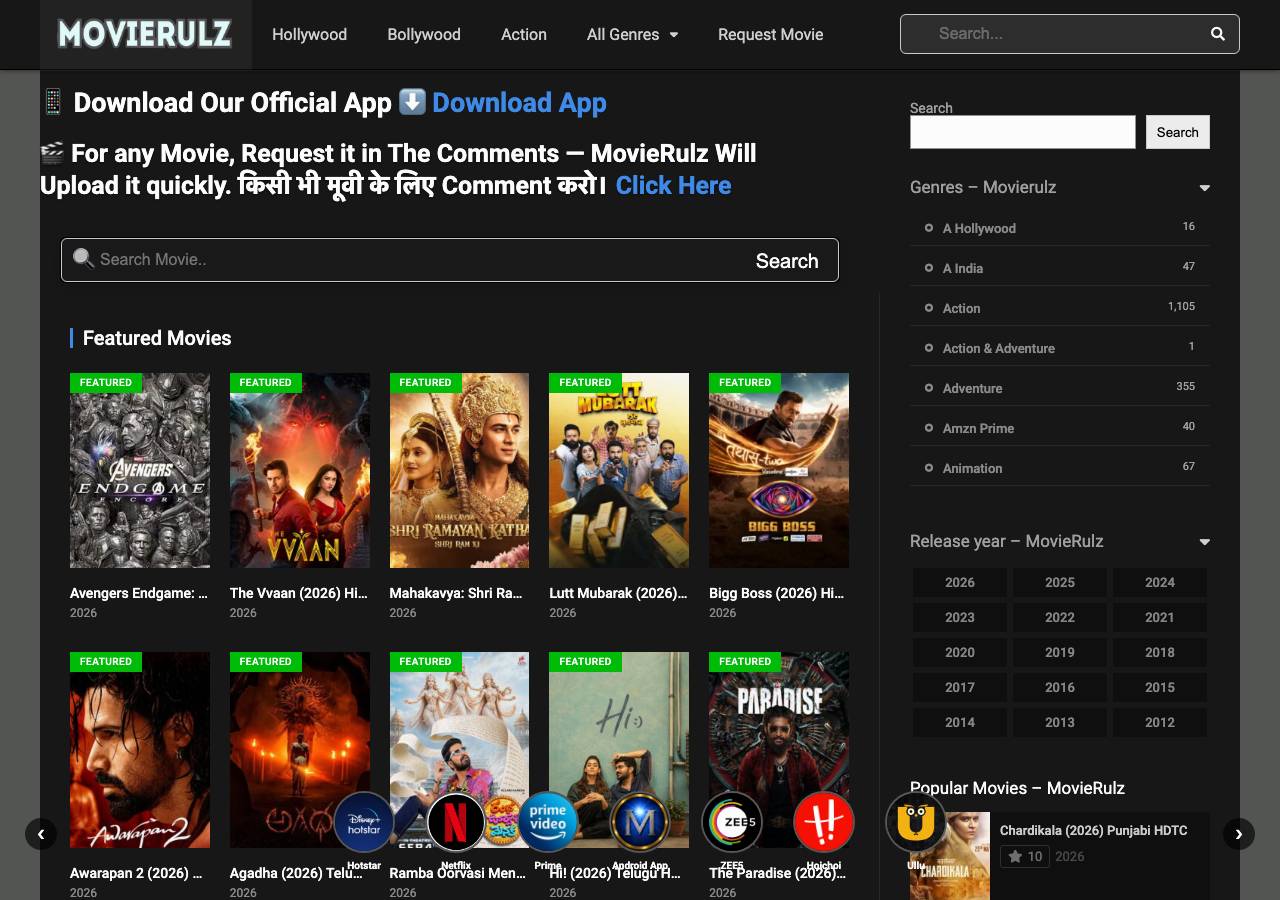Click 'Mahakavya: Shri Ra...' title link
Image resolution: width=1280 pixels, height=900 pixels.
click(456, 593)
